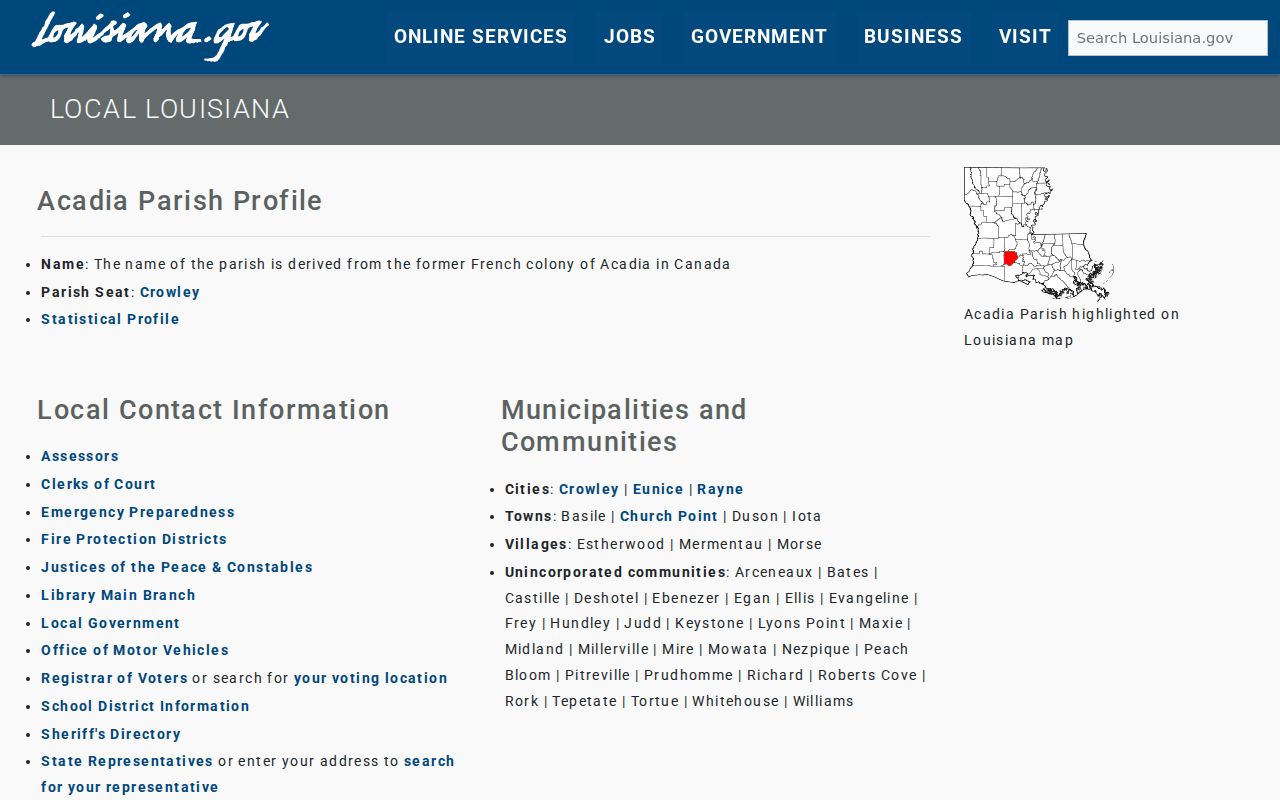Open the State Representatives link
This screenshot has height=800, width=1280.
tap(127, 761)
